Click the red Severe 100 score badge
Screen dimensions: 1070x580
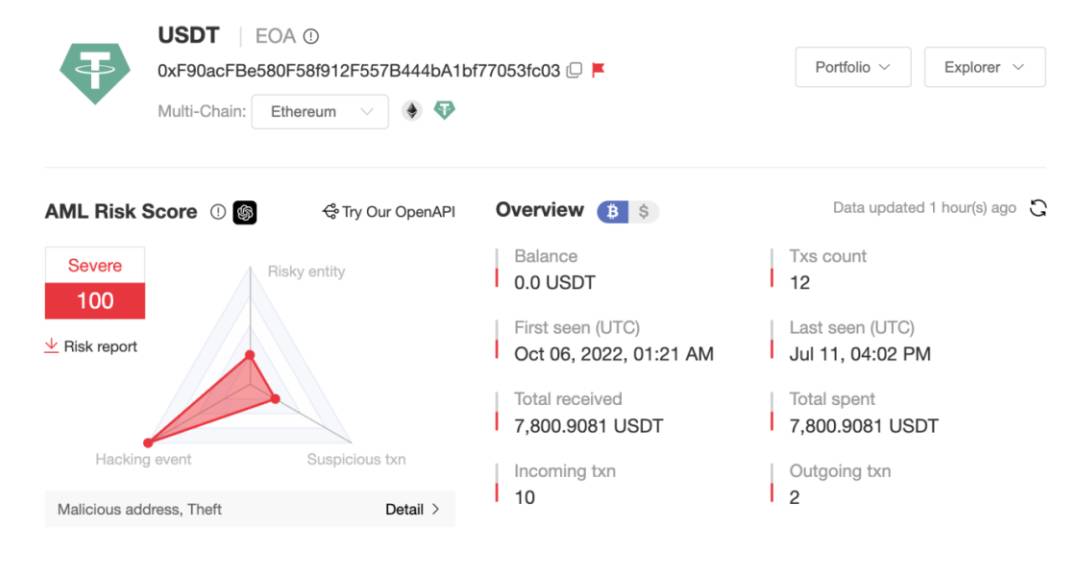tap(95, 283)
